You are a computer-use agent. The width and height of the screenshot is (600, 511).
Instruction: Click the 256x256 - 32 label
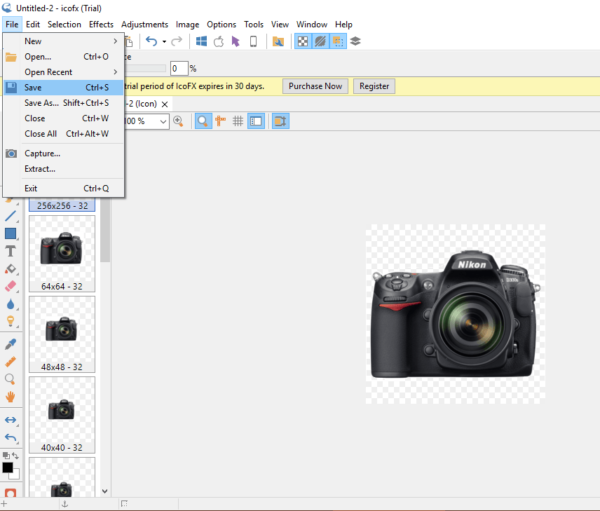62,206
